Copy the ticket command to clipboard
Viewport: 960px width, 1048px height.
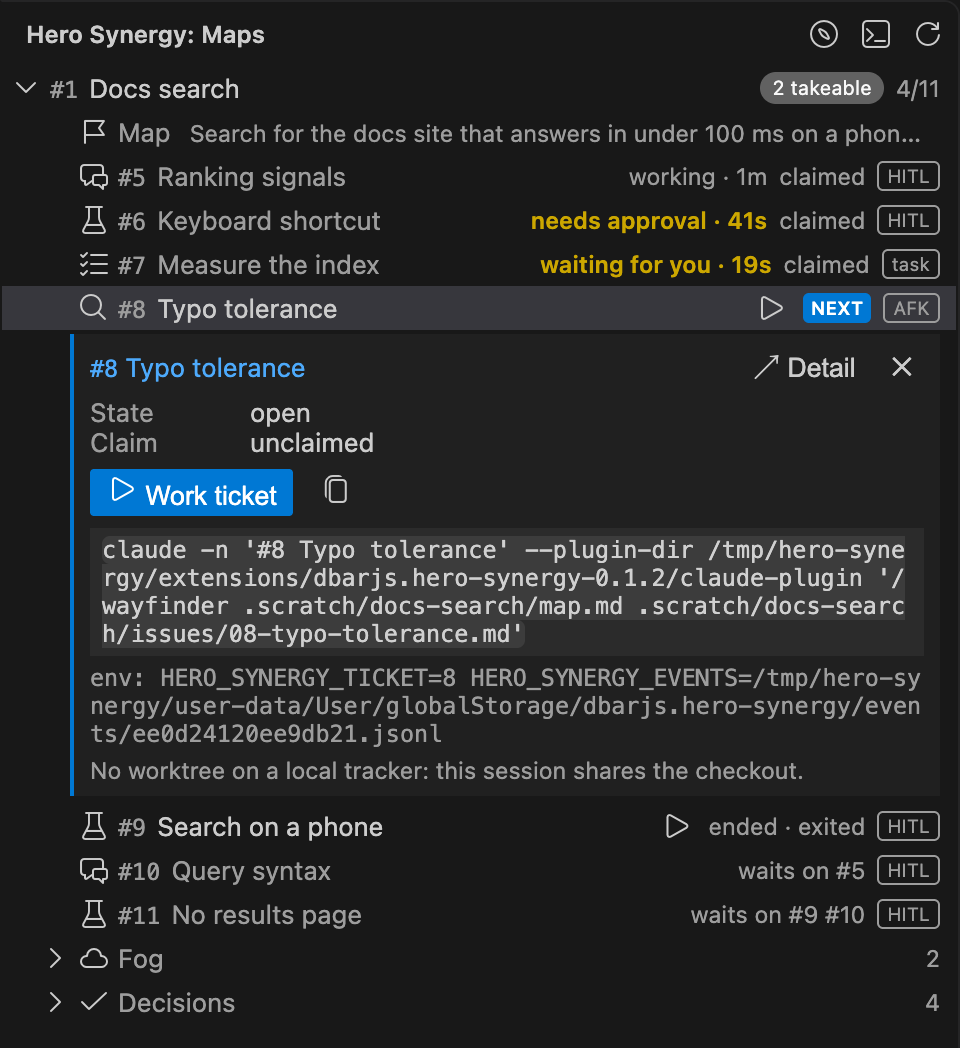pos(336,490)
